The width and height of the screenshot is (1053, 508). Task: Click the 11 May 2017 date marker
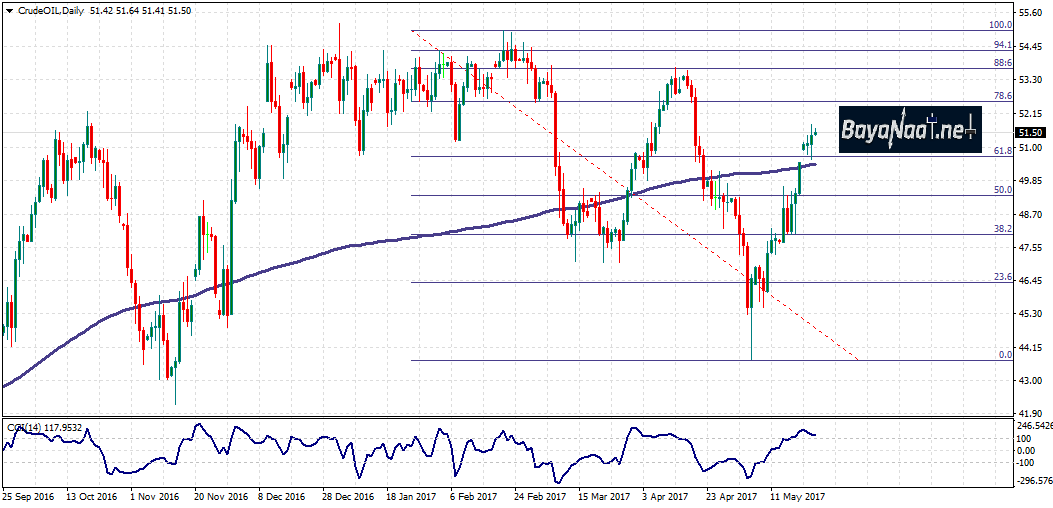798,496
